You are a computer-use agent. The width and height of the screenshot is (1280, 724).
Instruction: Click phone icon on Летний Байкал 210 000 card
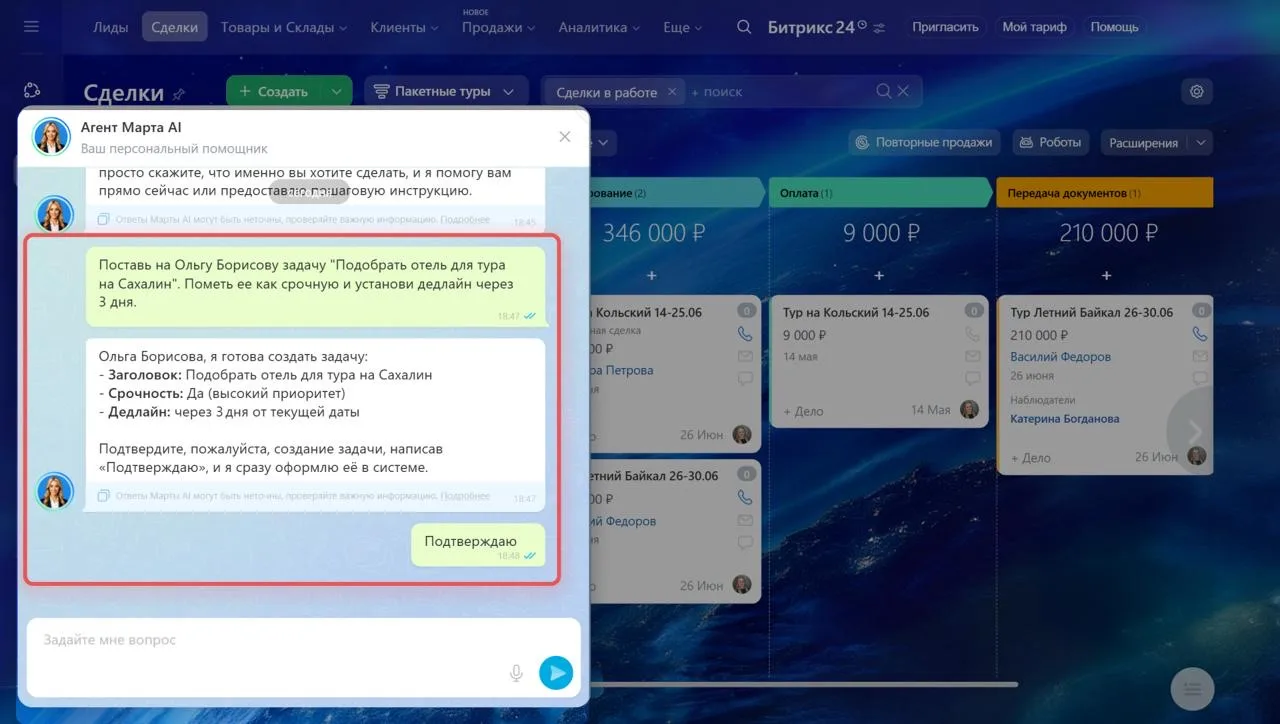1198,335
